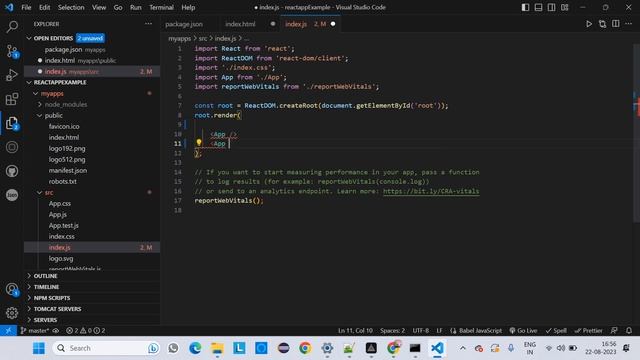Toggle Prettier in status bar
This screenshot has height=360, width=640.
point(588,331)
